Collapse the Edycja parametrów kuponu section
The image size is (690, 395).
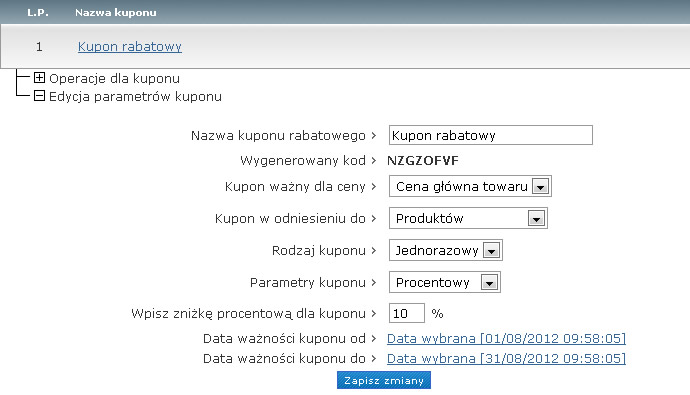click(x=39, y=95)
